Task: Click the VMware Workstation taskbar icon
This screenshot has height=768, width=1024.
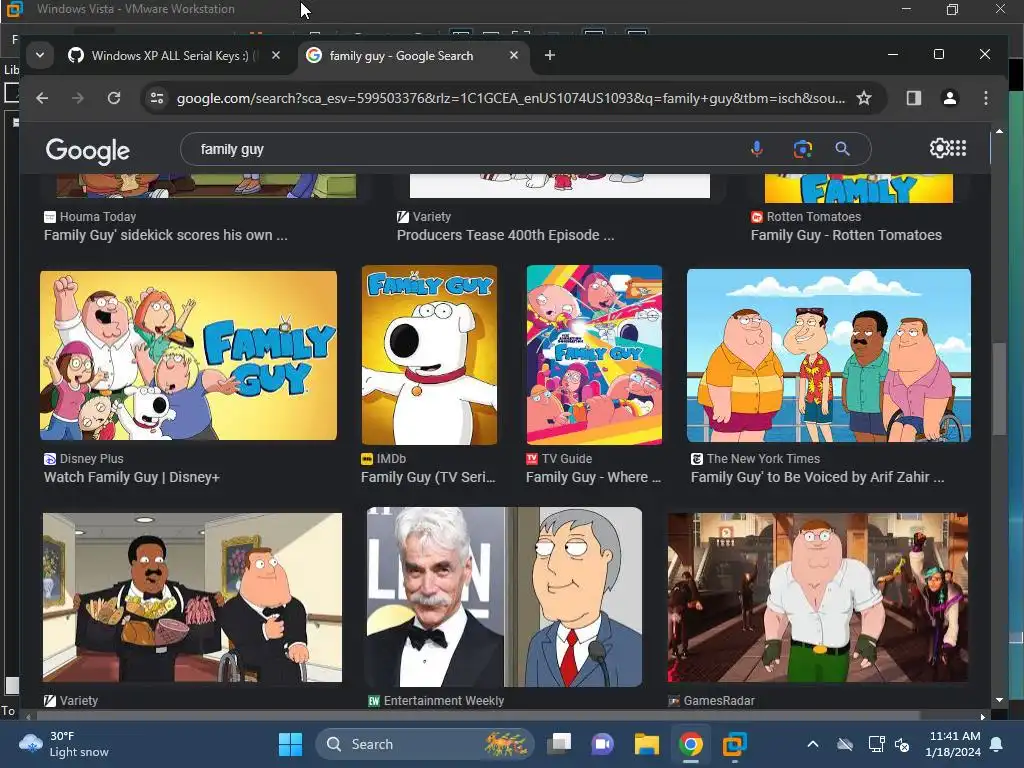Action: [x=735, y=744]
